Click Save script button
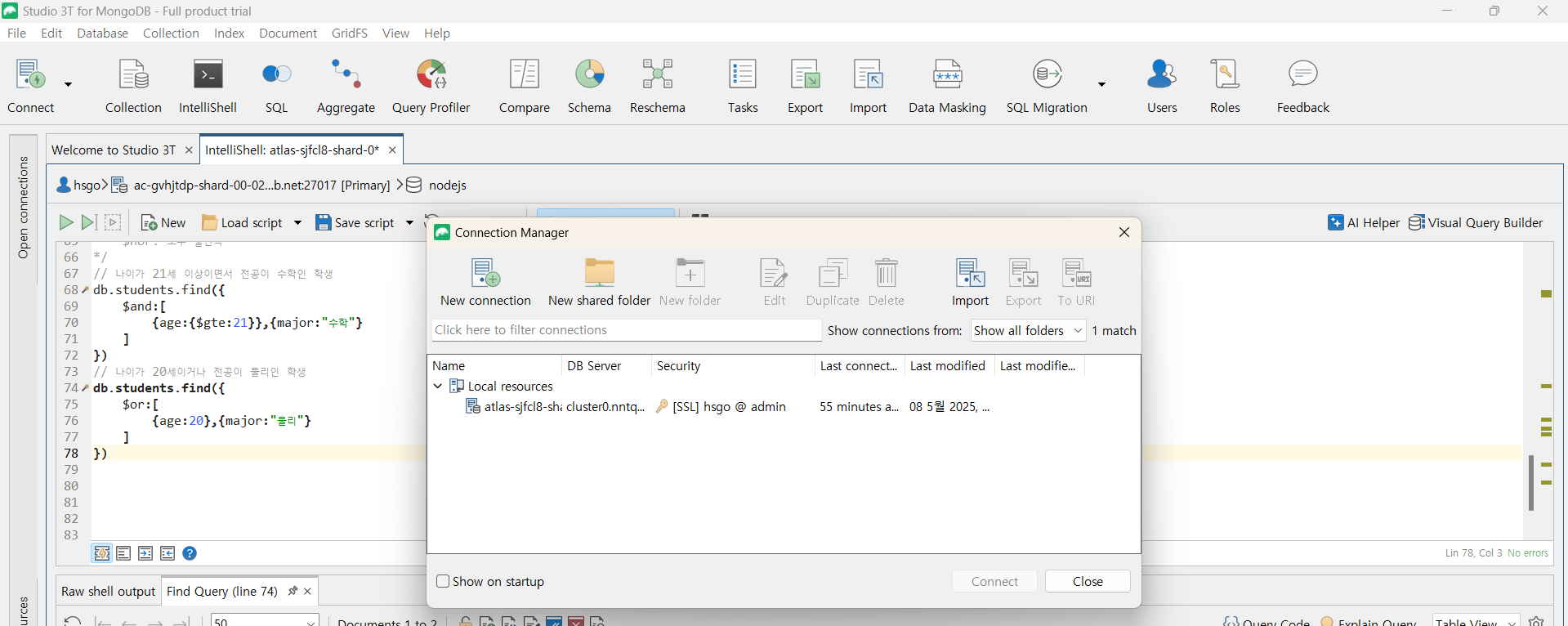The height and width of the screenshot is (626, 1568). [x=355, y=222]
